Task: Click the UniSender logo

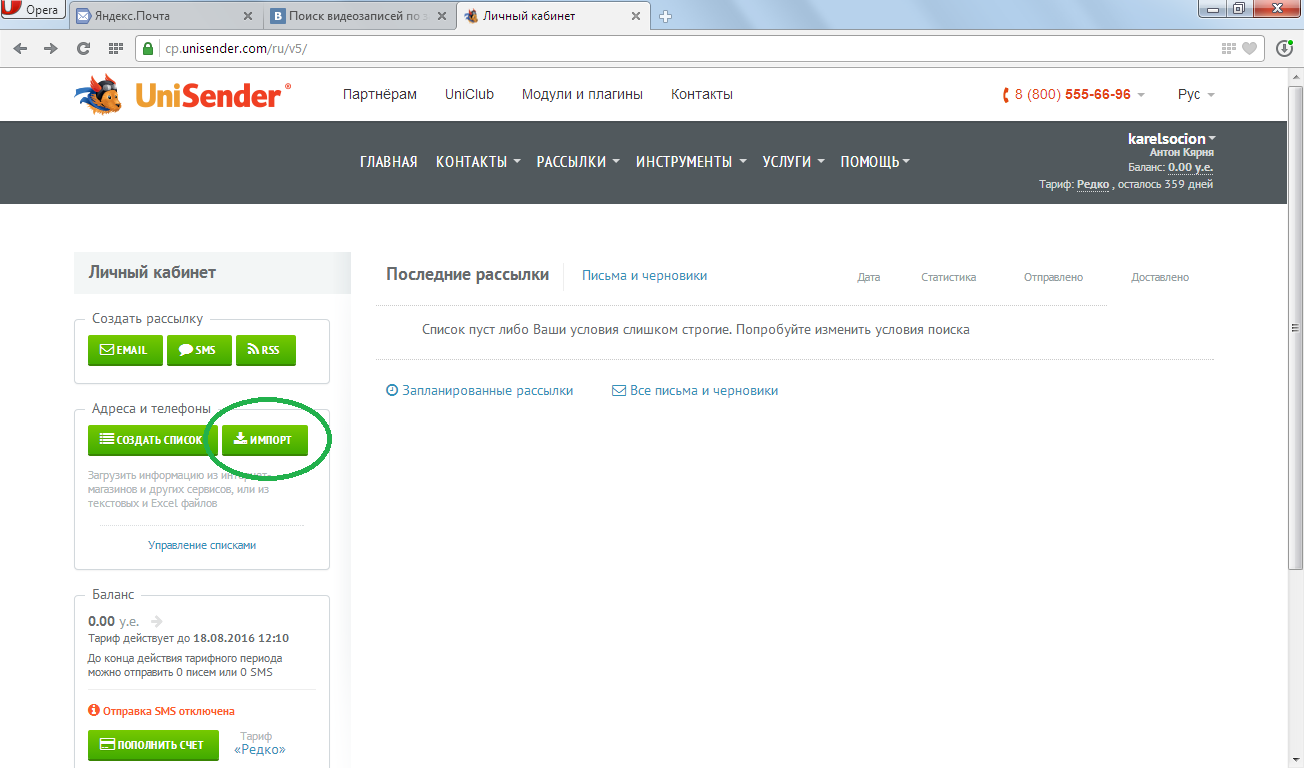Action: click(183, 94)
